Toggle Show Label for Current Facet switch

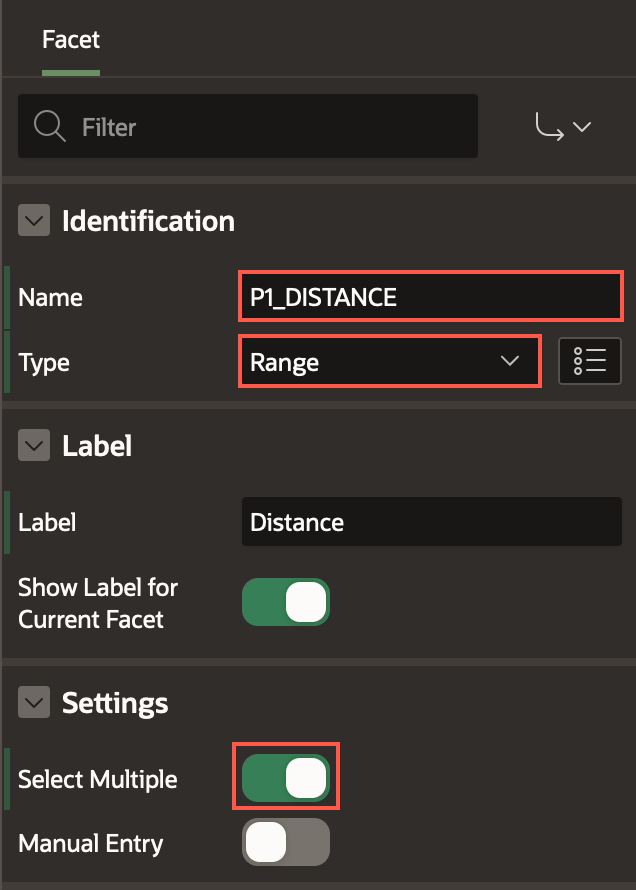(x=286, y=603)
